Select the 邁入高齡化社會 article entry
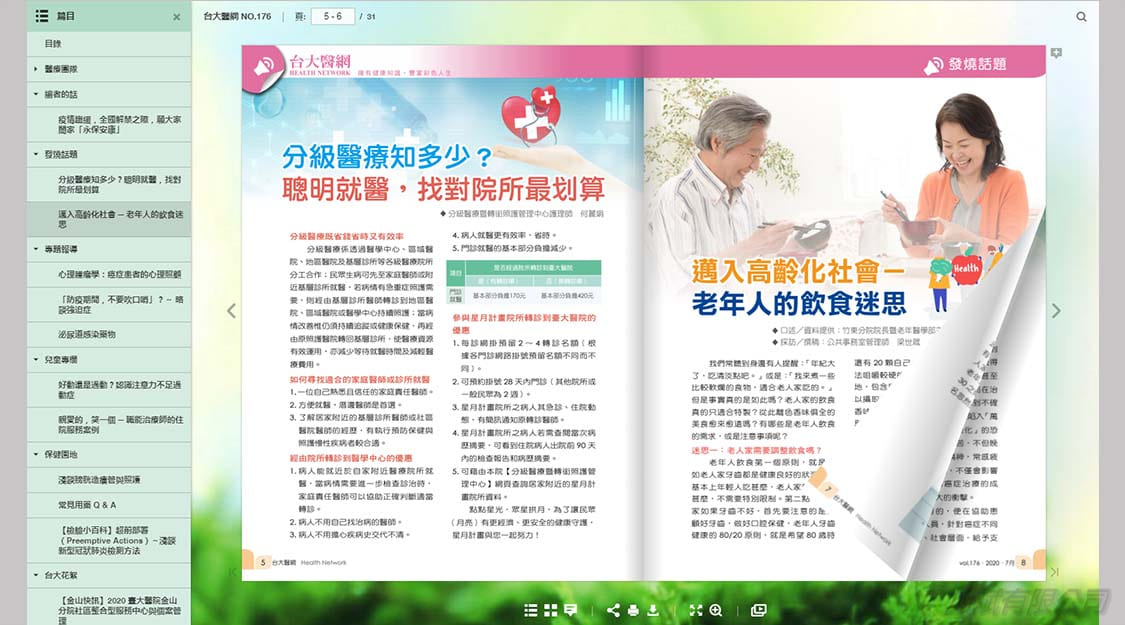This screenshot has height=625, width=1125. pos(109,219)
